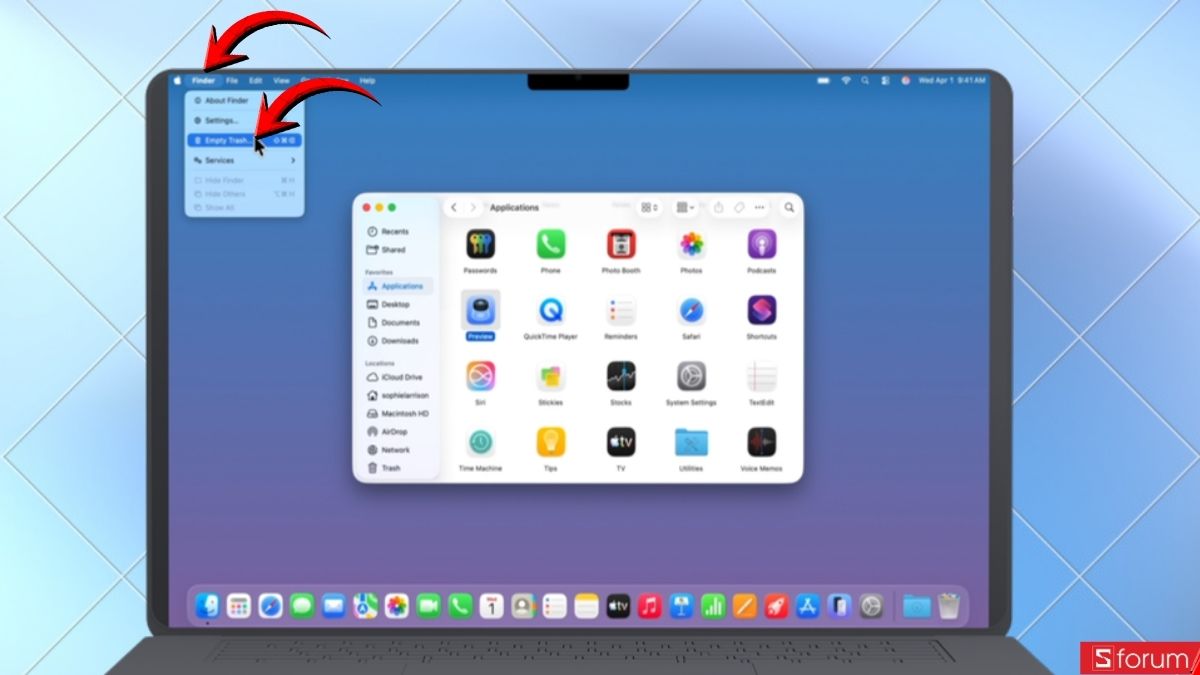Open the Photo Booth app icon

(621, 244)
